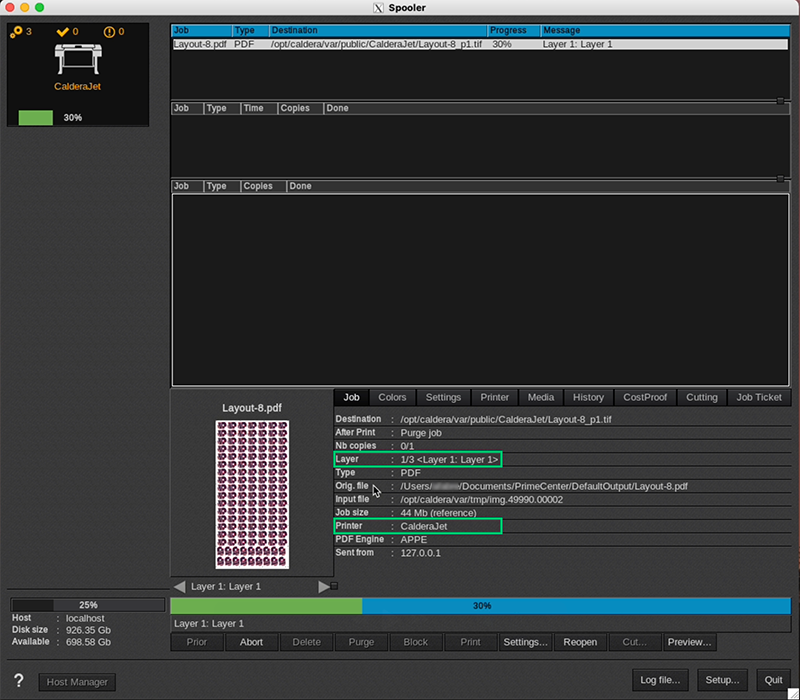Abort the current print job
This screenshot has height=700, width=800.
(x=251, y=642)
